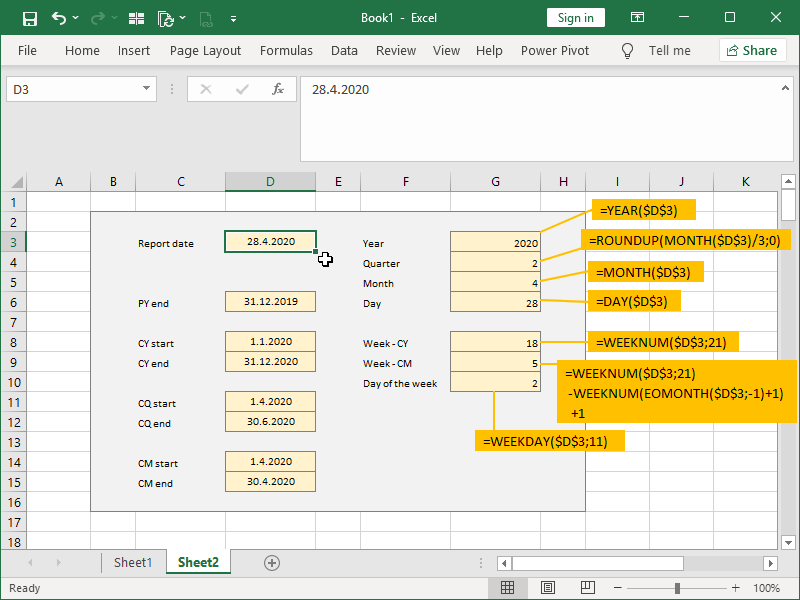
Task: Expand the Name Box dropdown arrow
Action: (x=146, y=89)
